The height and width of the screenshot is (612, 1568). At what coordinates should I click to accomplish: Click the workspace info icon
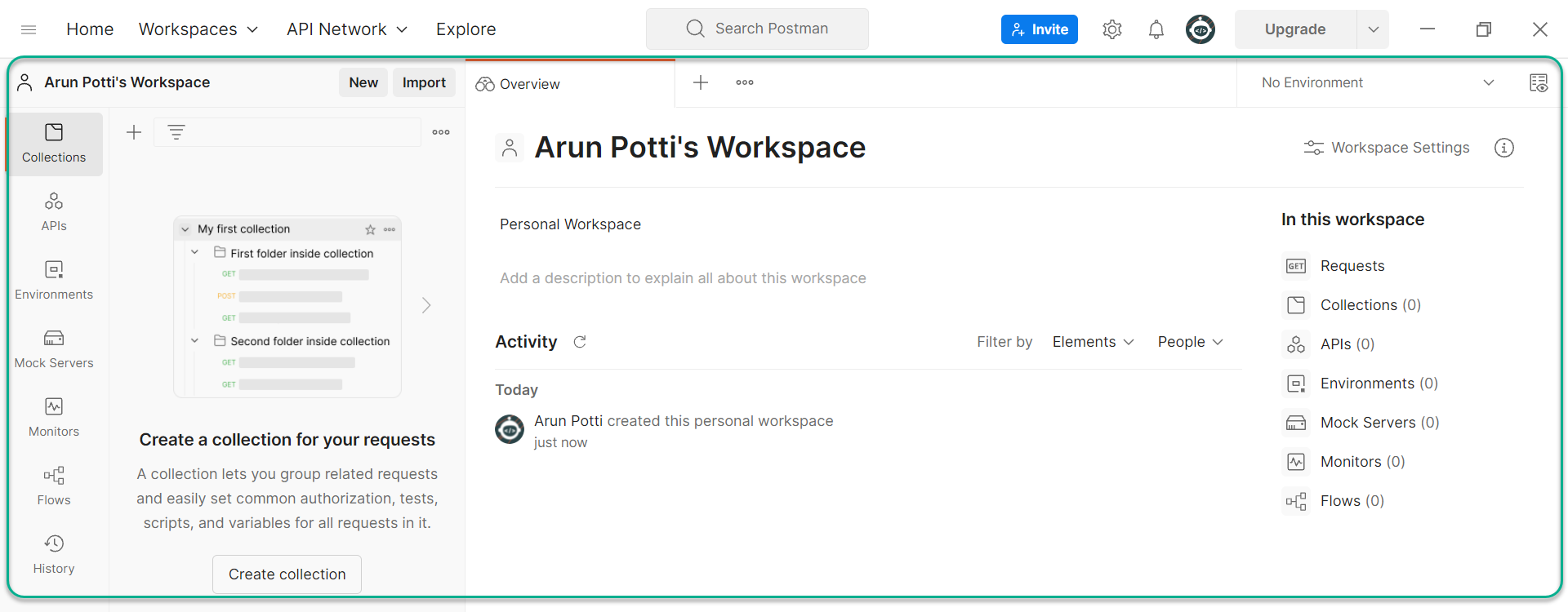tap(1503, 148)
